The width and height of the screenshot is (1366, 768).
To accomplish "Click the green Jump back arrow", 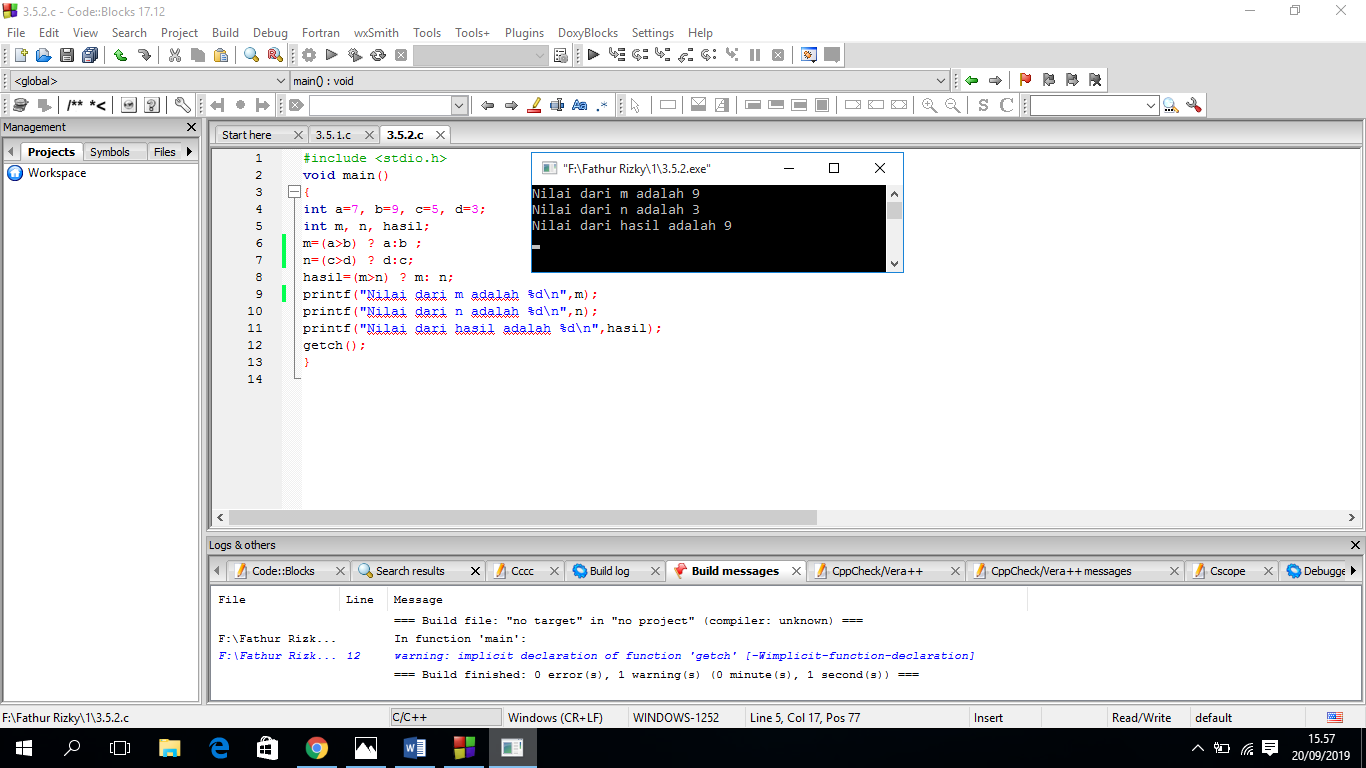I will pos(971,80).
